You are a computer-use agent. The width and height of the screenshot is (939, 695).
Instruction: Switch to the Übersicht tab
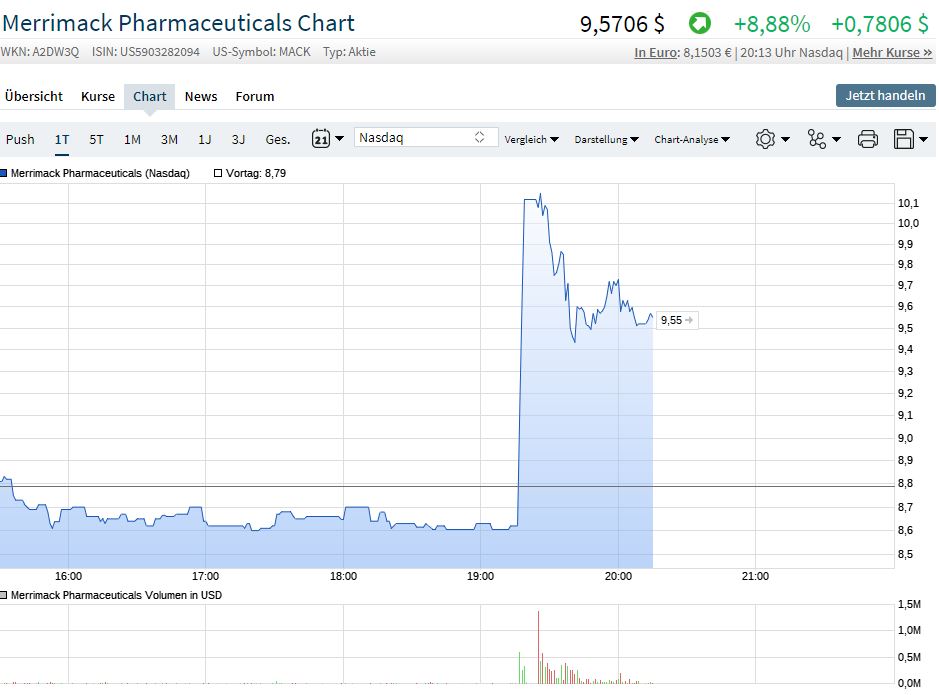tap(34, 96)
